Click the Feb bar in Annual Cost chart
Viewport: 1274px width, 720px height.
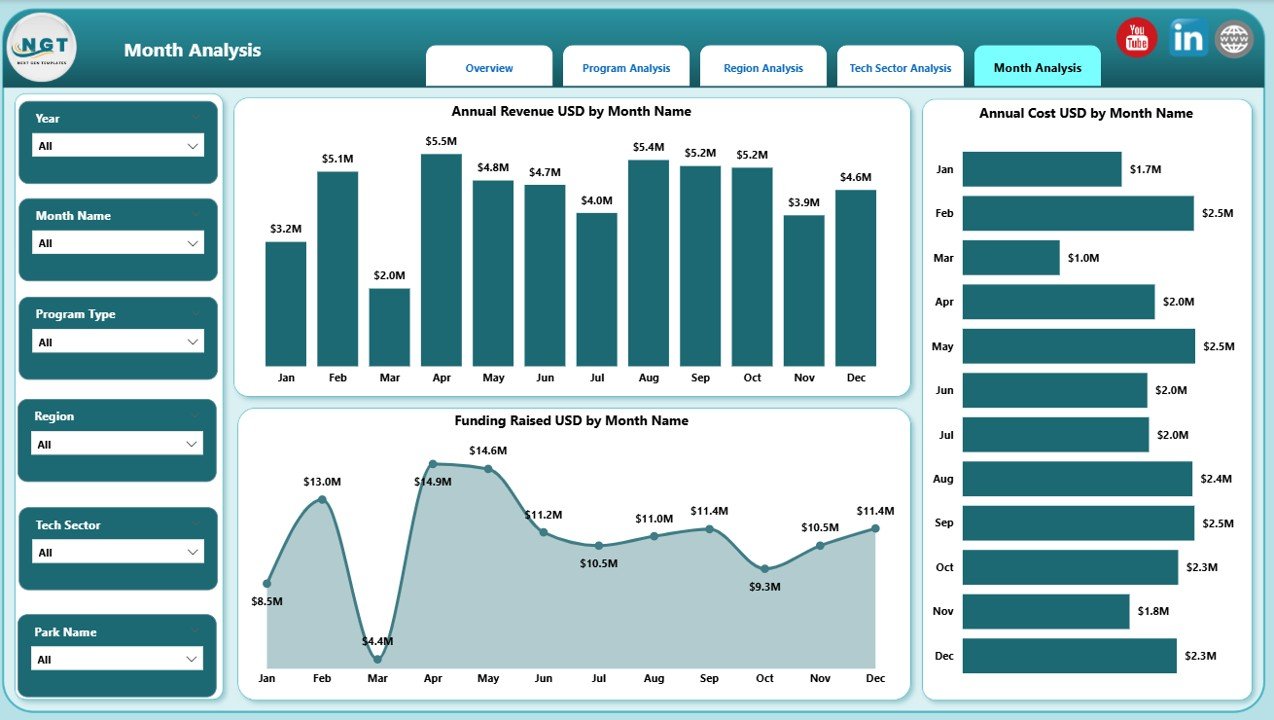(1077, 213)
